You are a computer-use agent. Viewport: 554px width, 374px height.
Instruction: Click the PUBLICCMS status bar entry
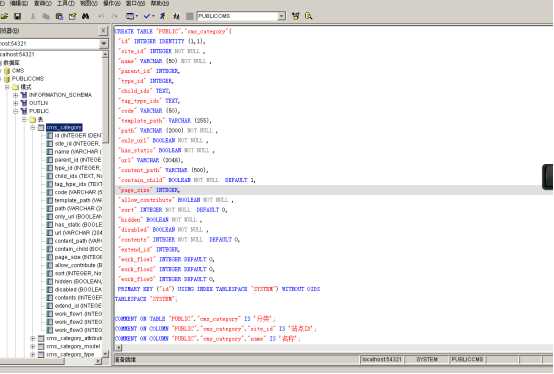(x=467, y=360)
